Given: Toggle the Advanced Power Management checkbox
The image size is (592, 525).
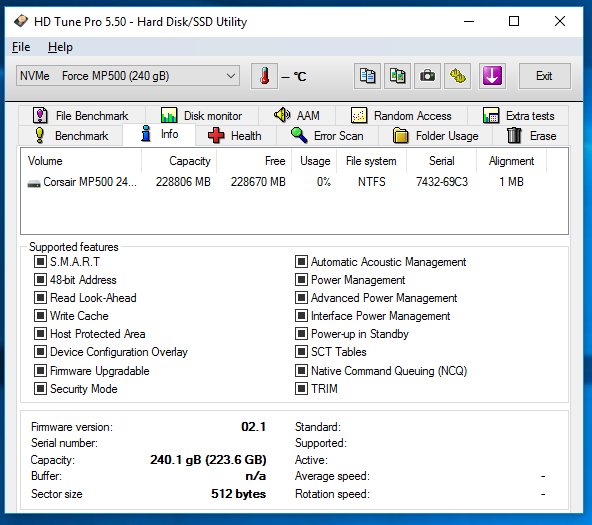Looking at the screenshot, I should (301, 297).
